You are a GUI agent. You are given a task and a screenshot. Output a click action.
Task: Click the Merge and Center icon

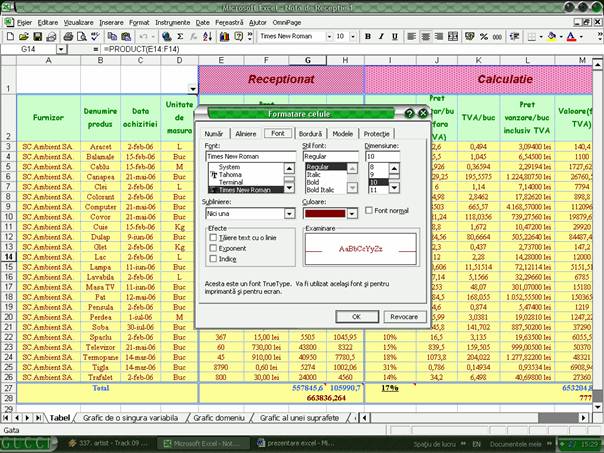point(453,37)
